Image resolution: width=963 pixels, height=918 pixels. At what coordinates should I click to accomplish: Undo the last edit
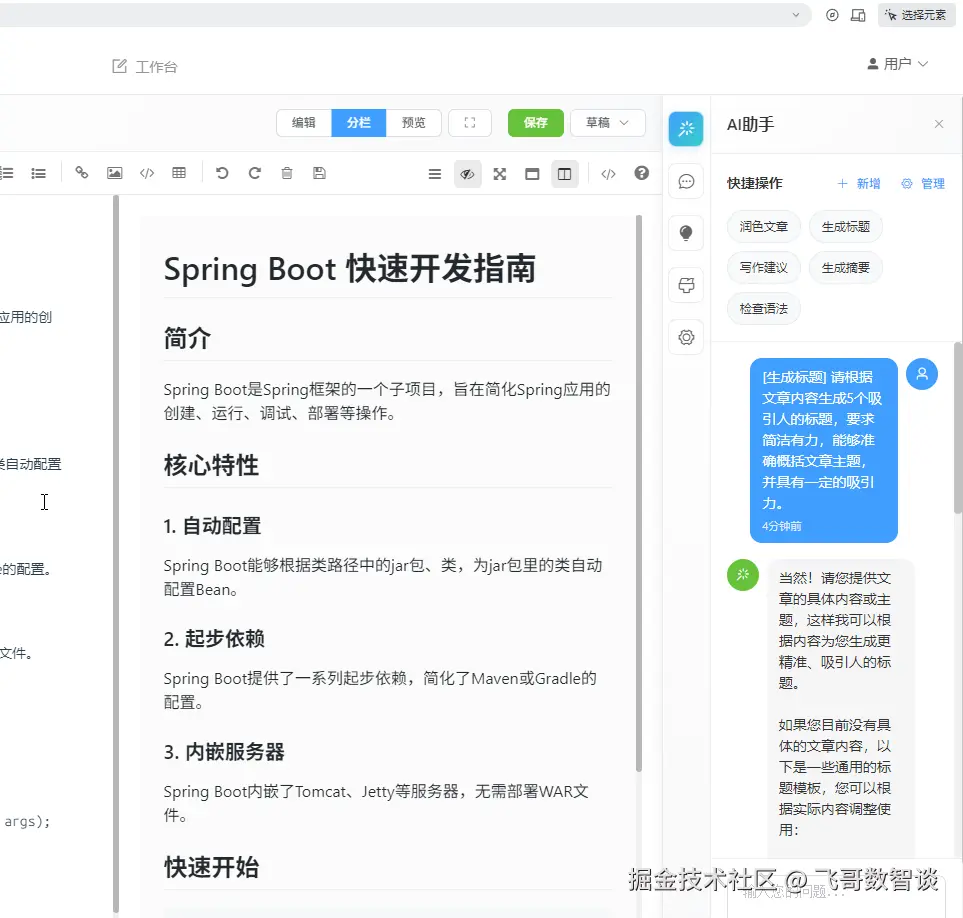pyautogui.click(x=222, y=173)
